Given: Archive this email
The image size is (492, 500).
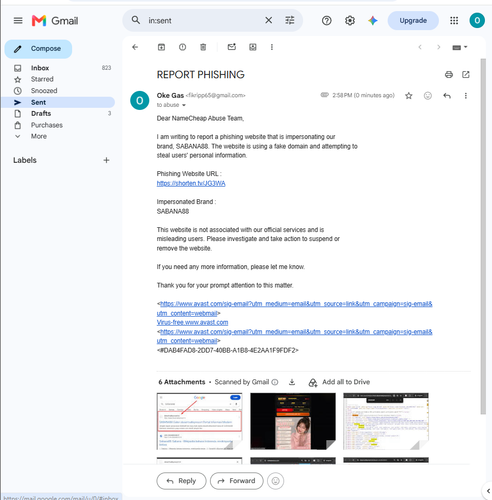Looking at the screenshot, I should point(161,47).
